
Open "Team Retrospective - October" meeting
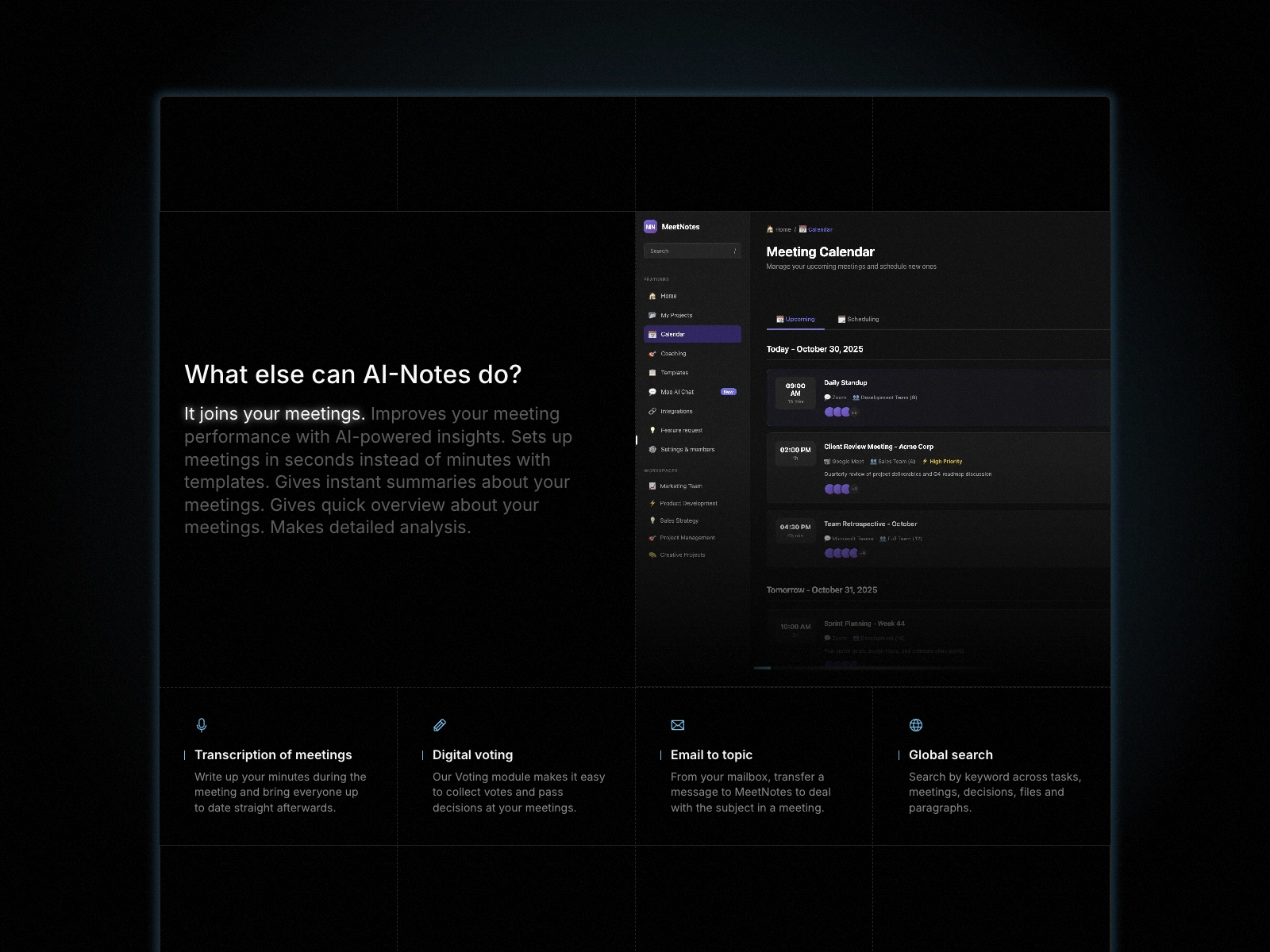[871, 524]
